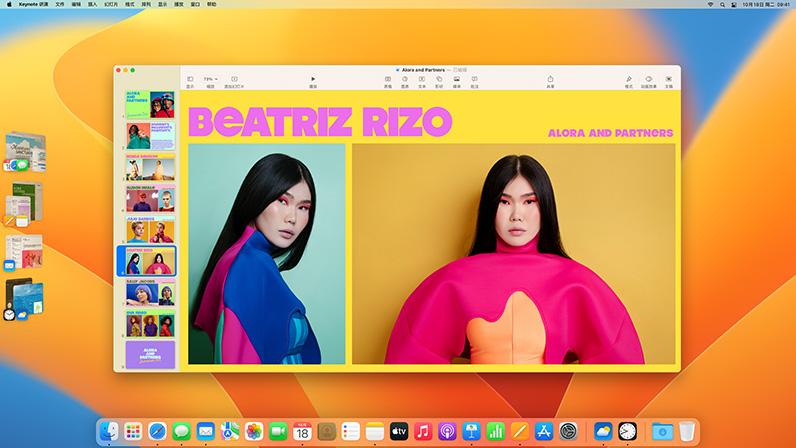
Task: Expand the zoom percentage dropdown
Action: click(210, 81)
